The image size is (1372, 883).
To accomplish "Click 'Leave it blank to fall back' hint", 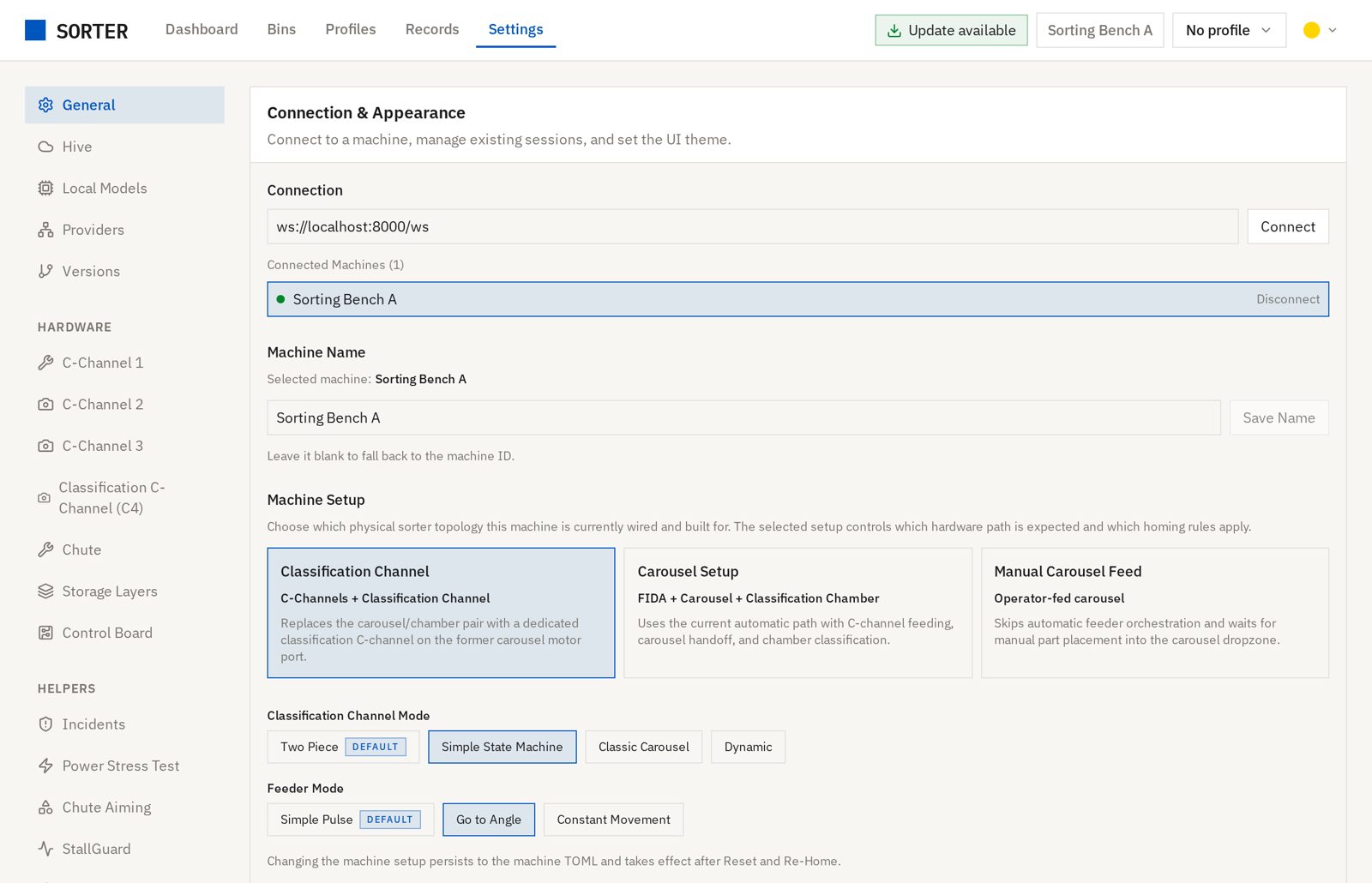I will point(391,456).
